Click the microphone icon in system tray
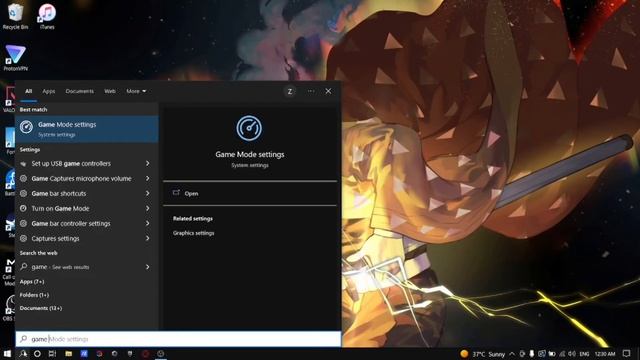 (531, 354)
